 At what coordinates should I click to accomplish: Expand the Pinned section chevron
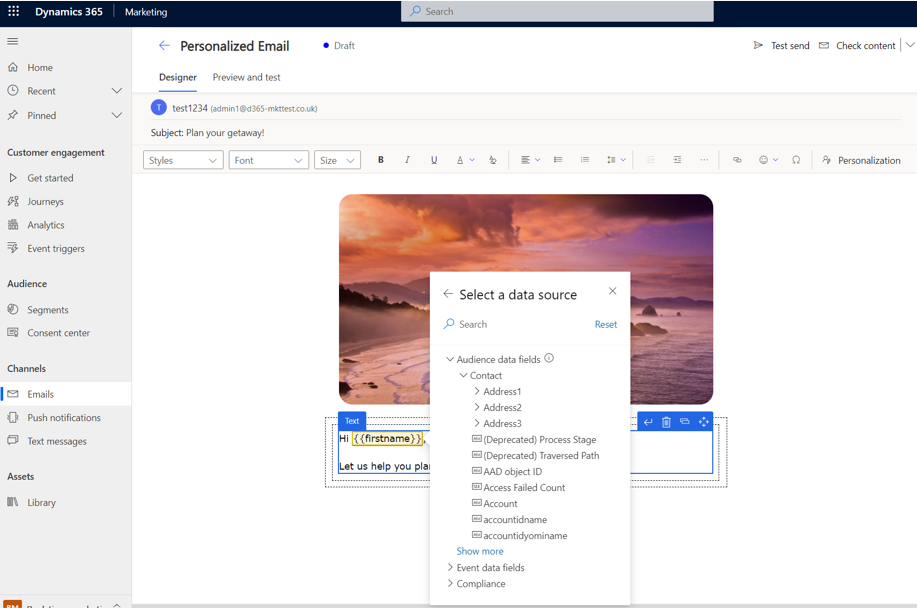(117, 115)
